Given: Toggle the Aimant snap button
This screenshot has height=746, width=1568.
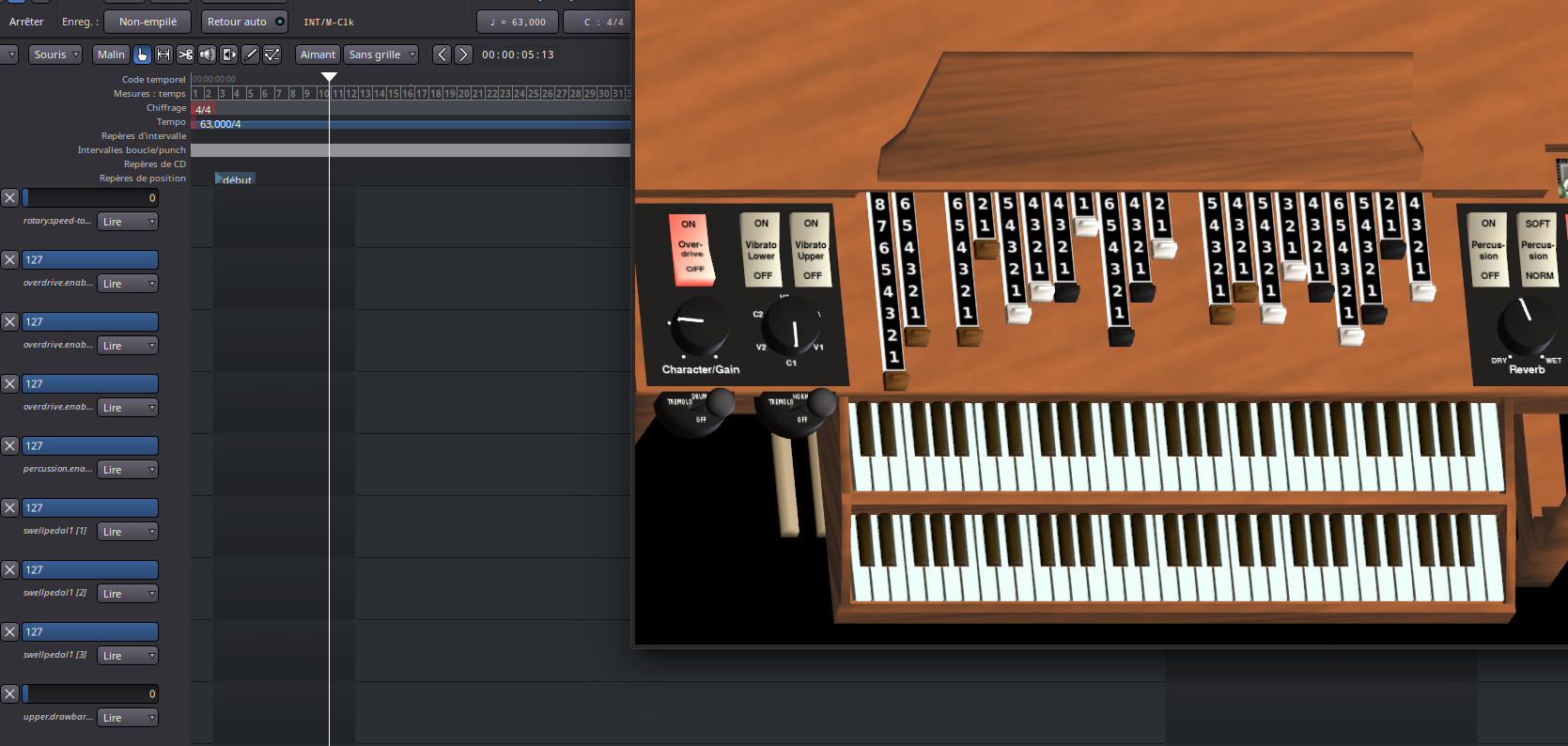Looking at the screenshot, I should [318, 54].
